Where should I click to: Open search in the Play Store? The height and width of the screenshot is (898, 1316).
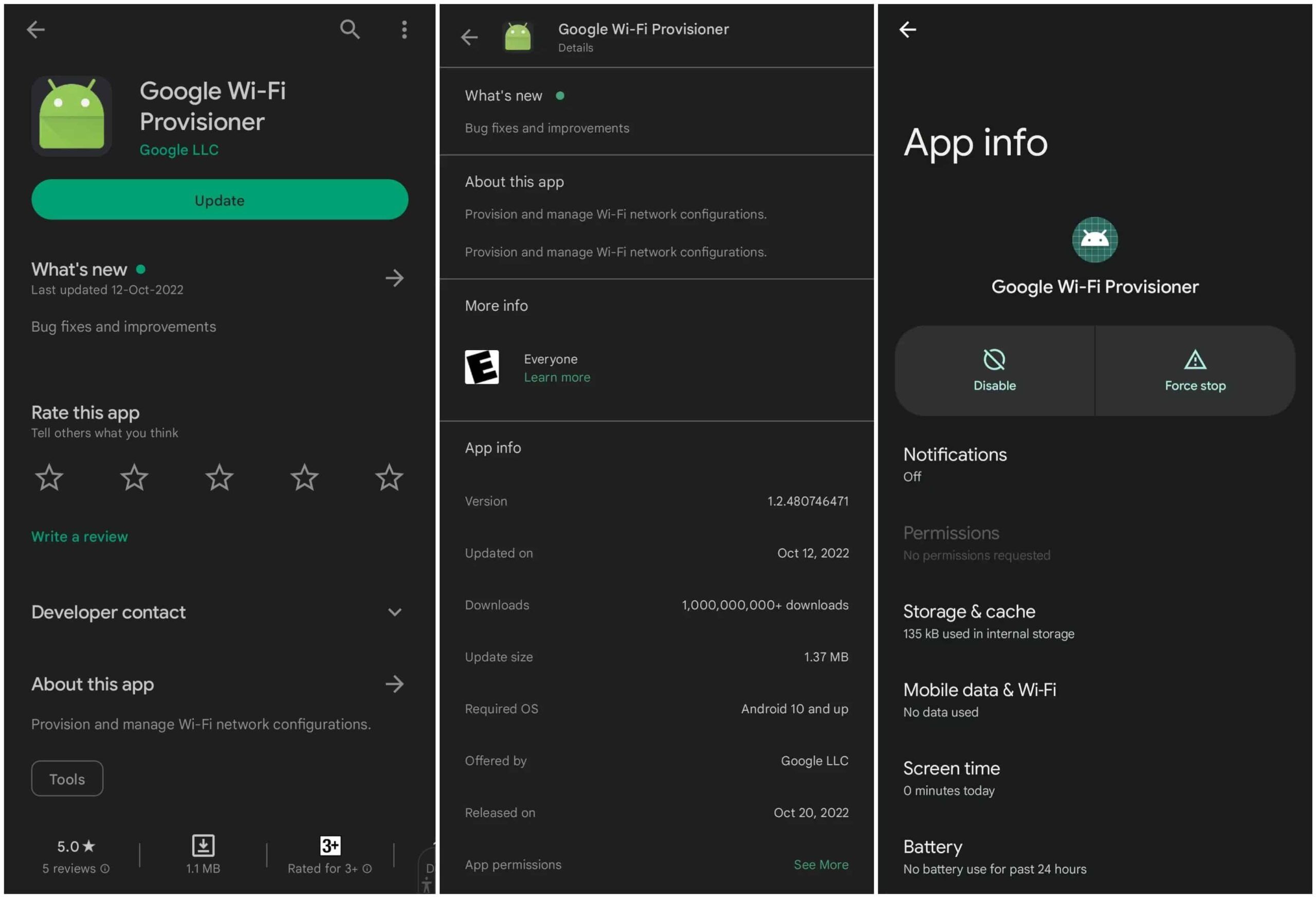350,29
